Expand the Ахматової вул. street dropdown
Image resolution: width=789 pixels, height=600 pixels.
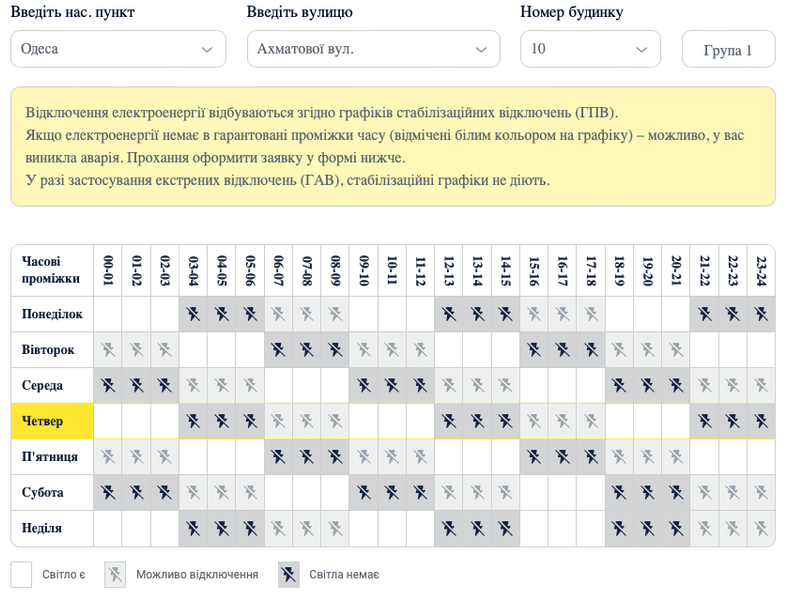click(x=373, y=49)
